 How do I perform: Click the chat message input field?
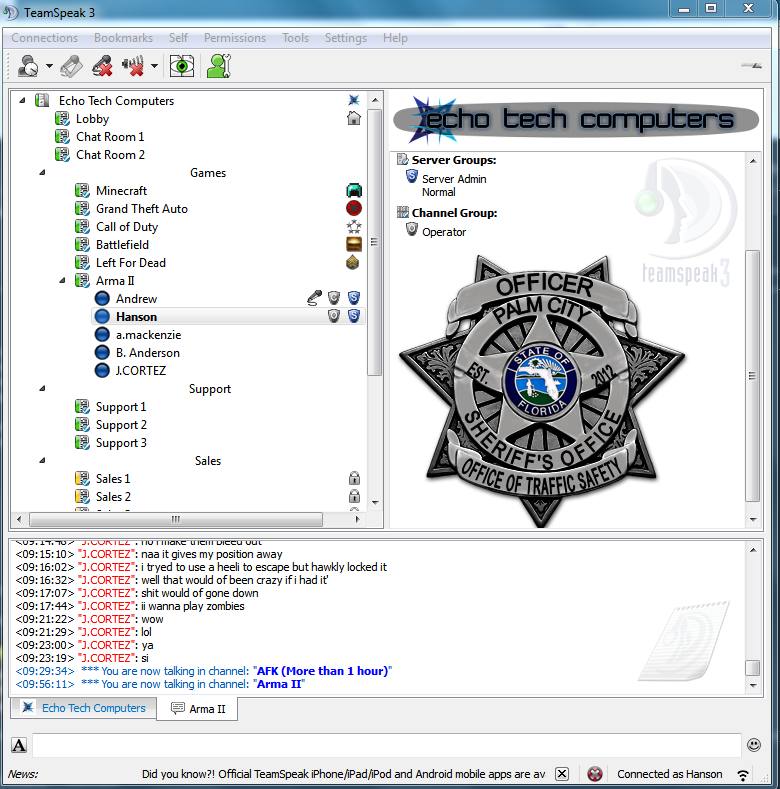386,745
